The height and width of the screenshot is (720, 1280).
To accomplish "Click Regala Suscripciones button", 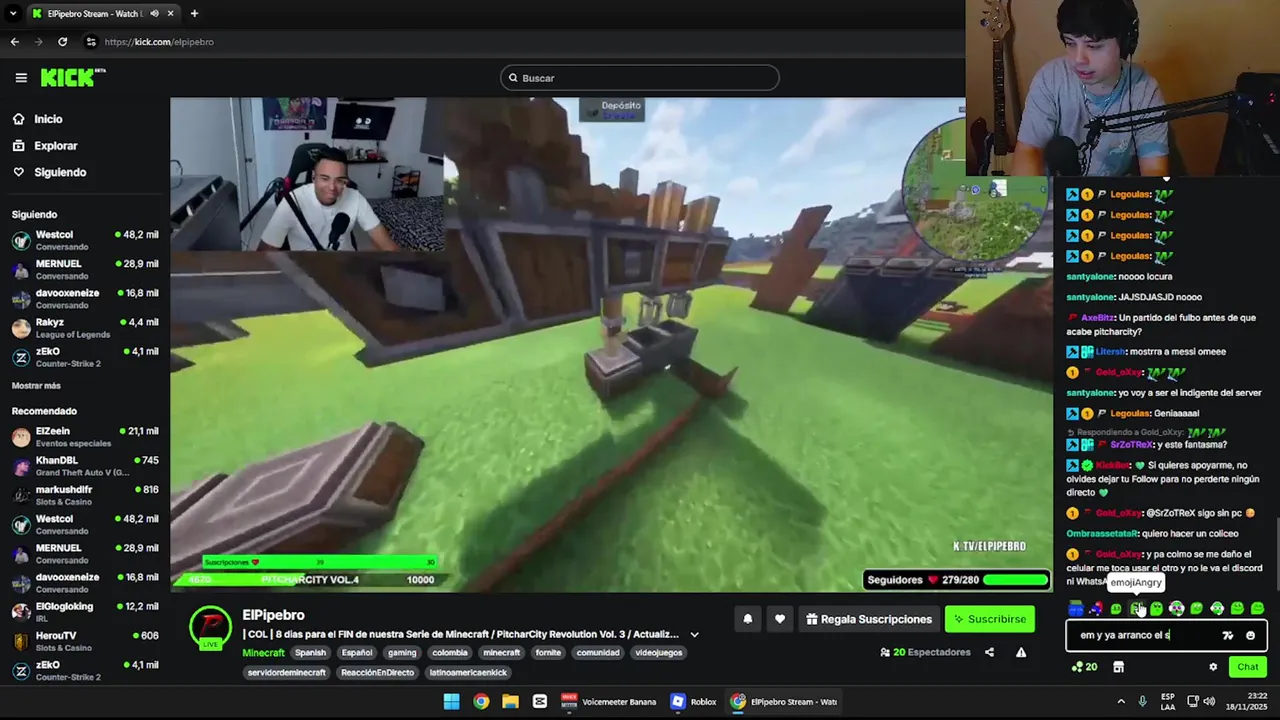I will click(869, 619).
